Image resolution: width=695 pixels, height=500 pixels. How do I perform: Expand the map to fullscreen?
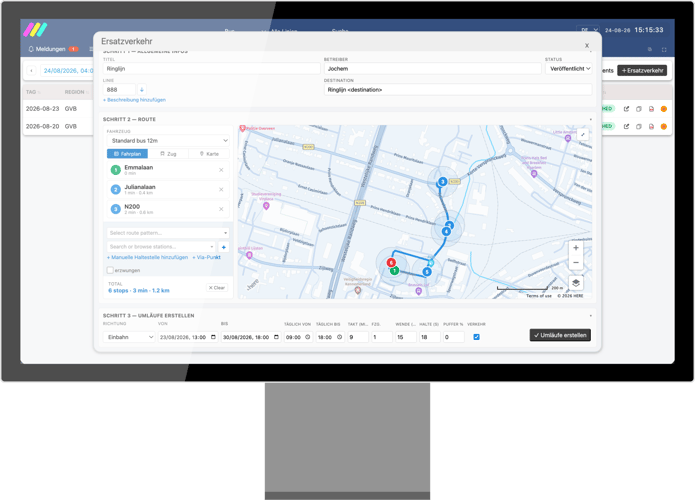point(583,135)
